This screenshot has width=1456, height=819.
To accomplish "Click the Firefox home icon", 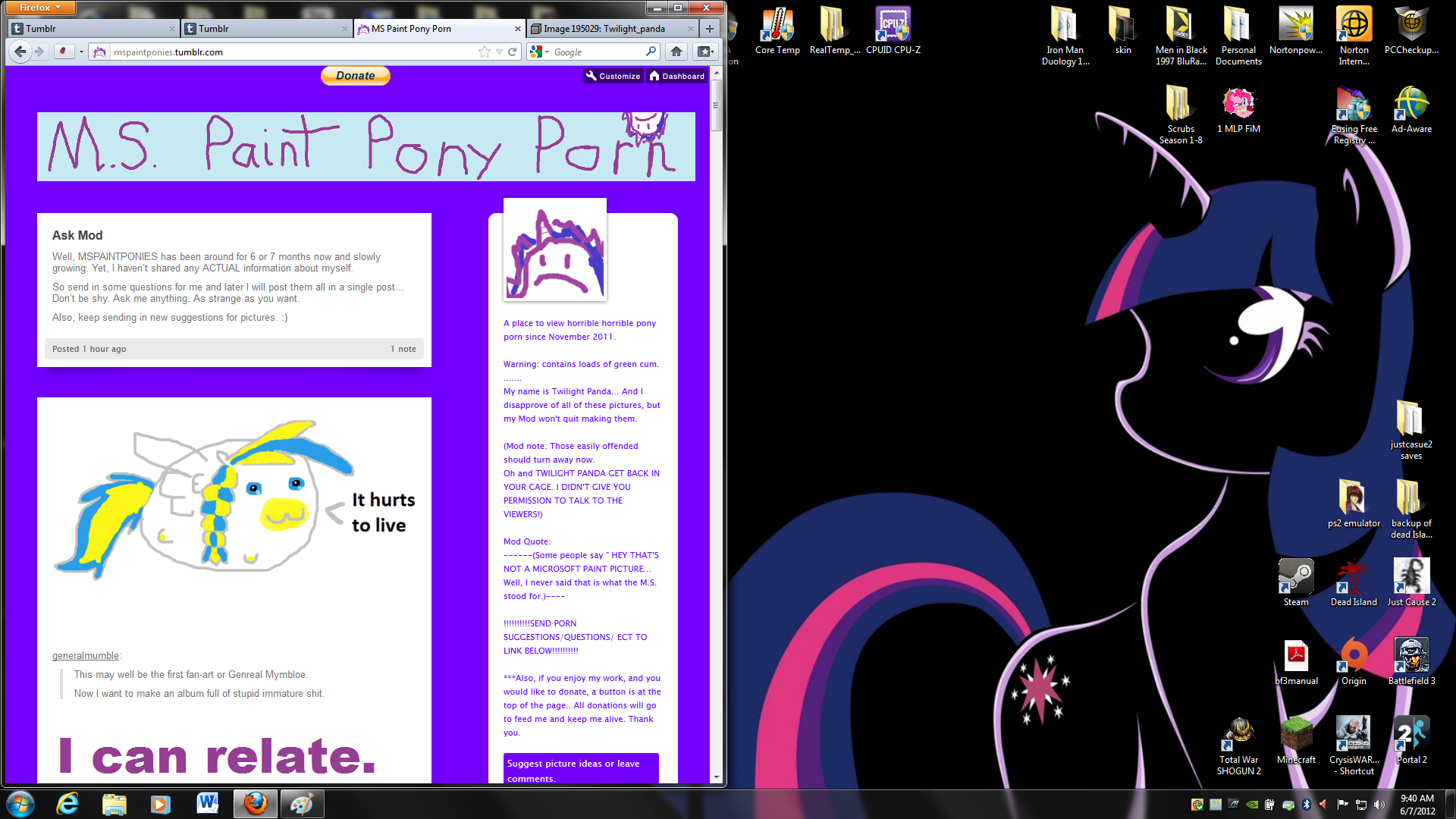I will click(x=676, y=52).
